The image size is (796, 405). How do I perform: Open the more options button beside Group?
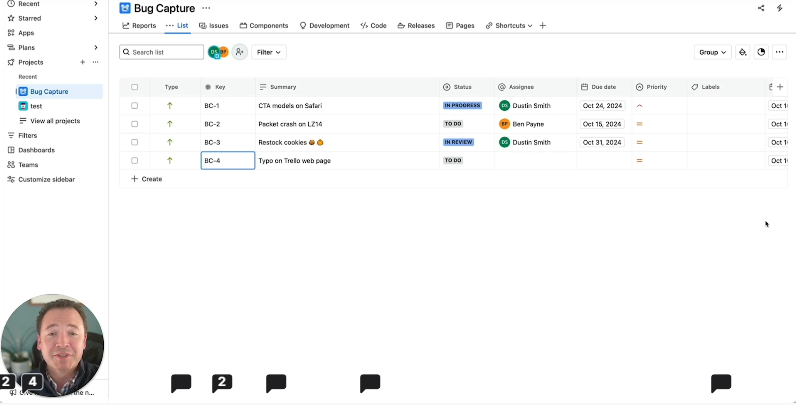click(x=779, y=52)
